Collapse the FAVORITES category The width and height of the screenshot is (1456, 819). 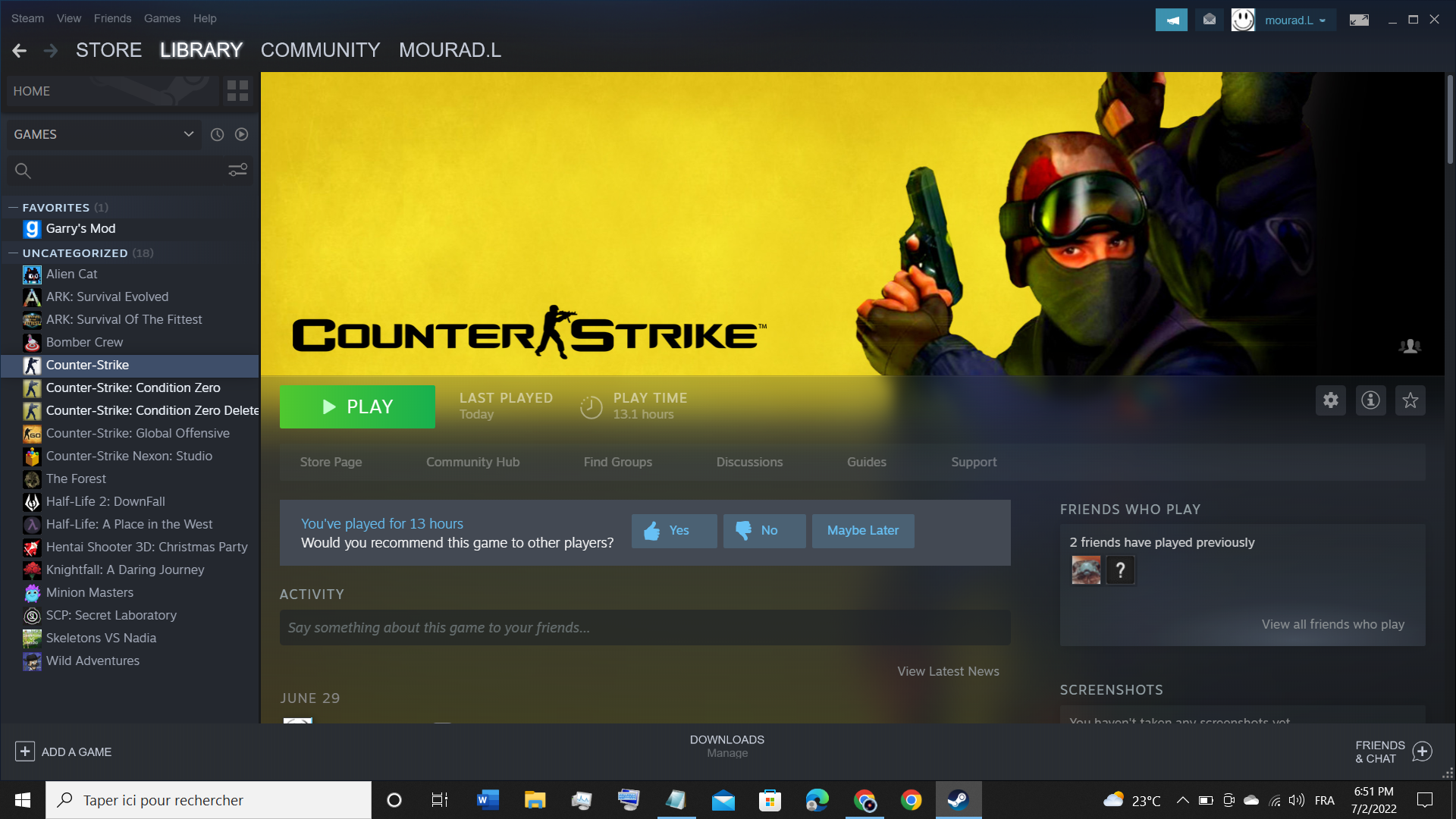click(13, 207)
